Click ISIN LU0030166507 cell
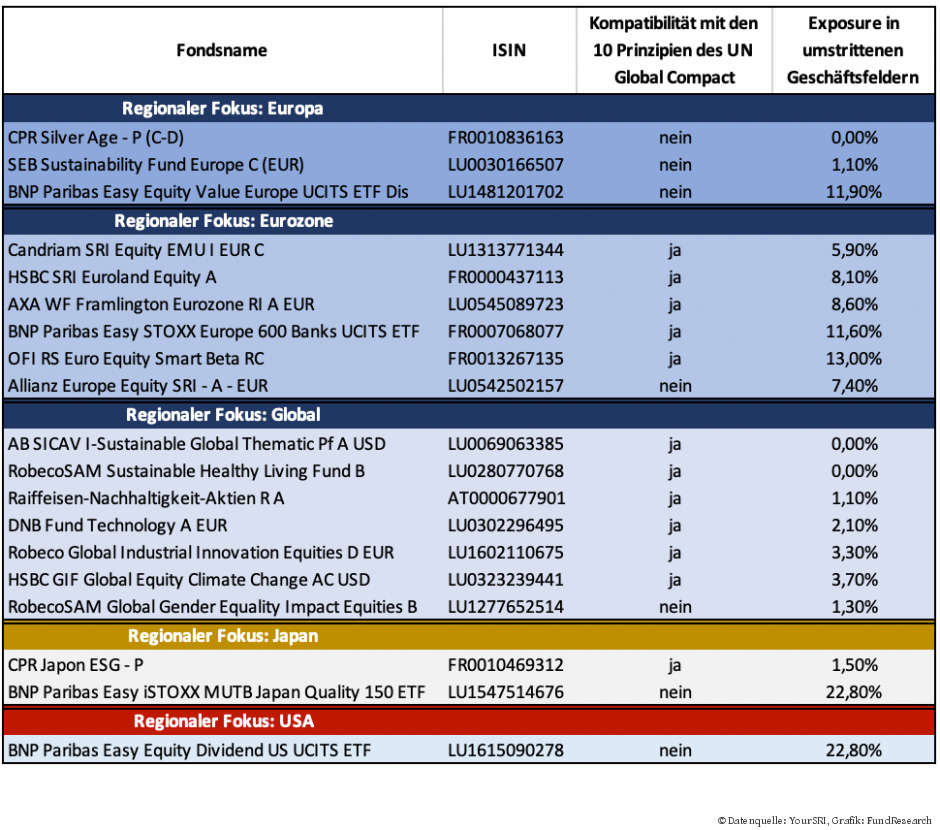 505,165
